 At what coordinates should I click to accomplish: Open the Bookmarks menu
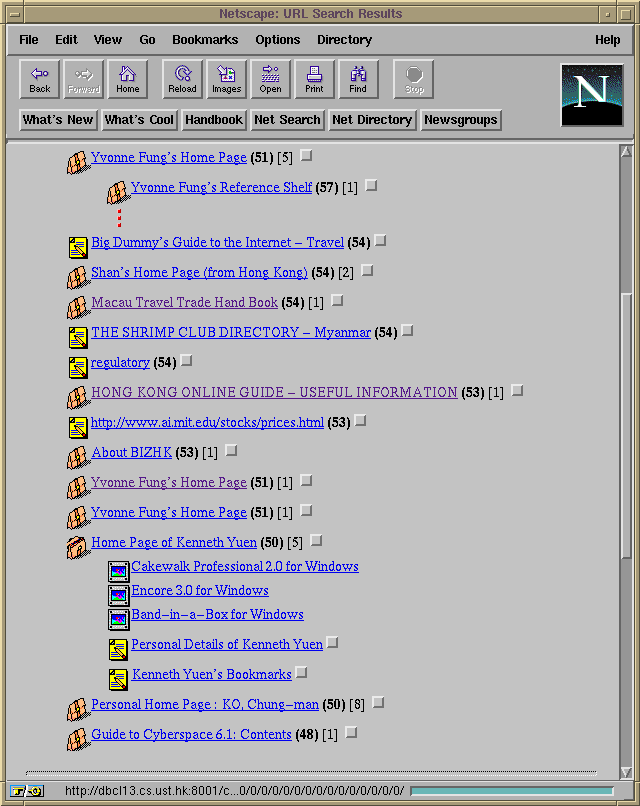click(x=205, y=40)
